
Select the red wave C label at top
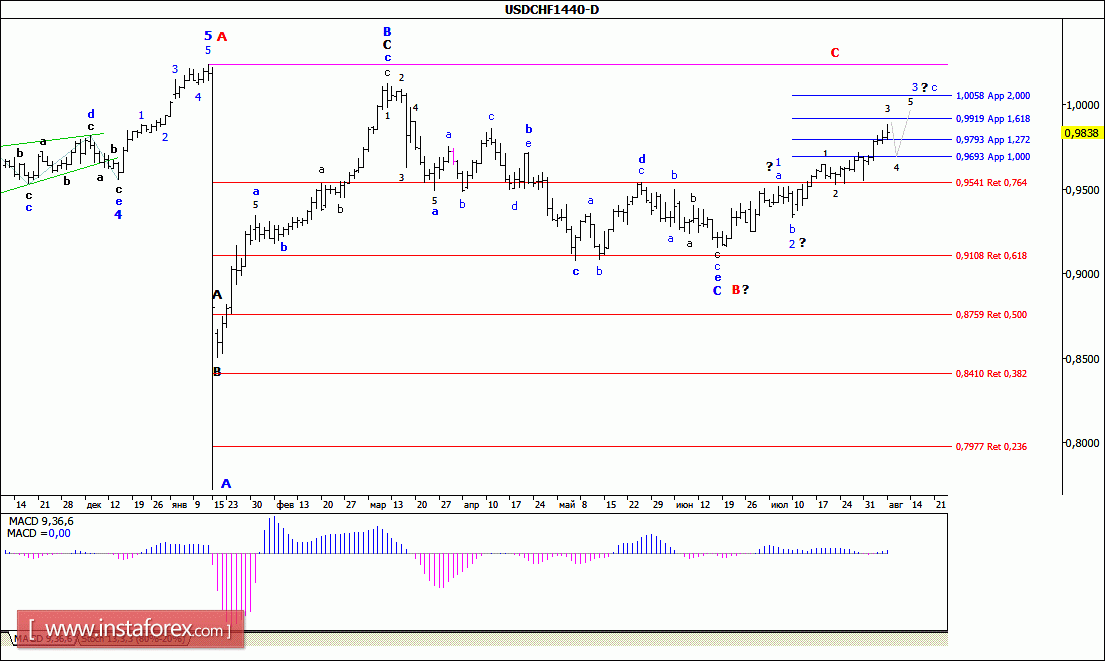(835, 53)
